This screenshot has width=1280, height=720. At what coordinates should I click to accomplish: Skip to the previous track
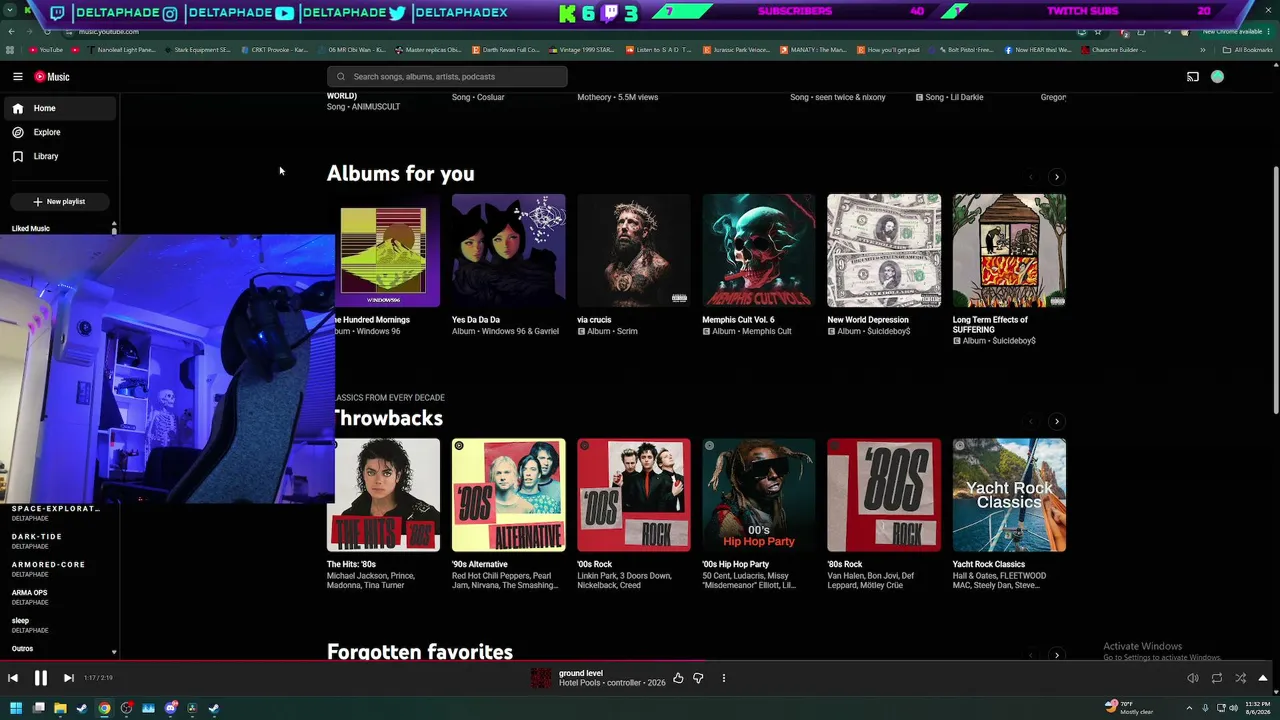pos(13,678)
